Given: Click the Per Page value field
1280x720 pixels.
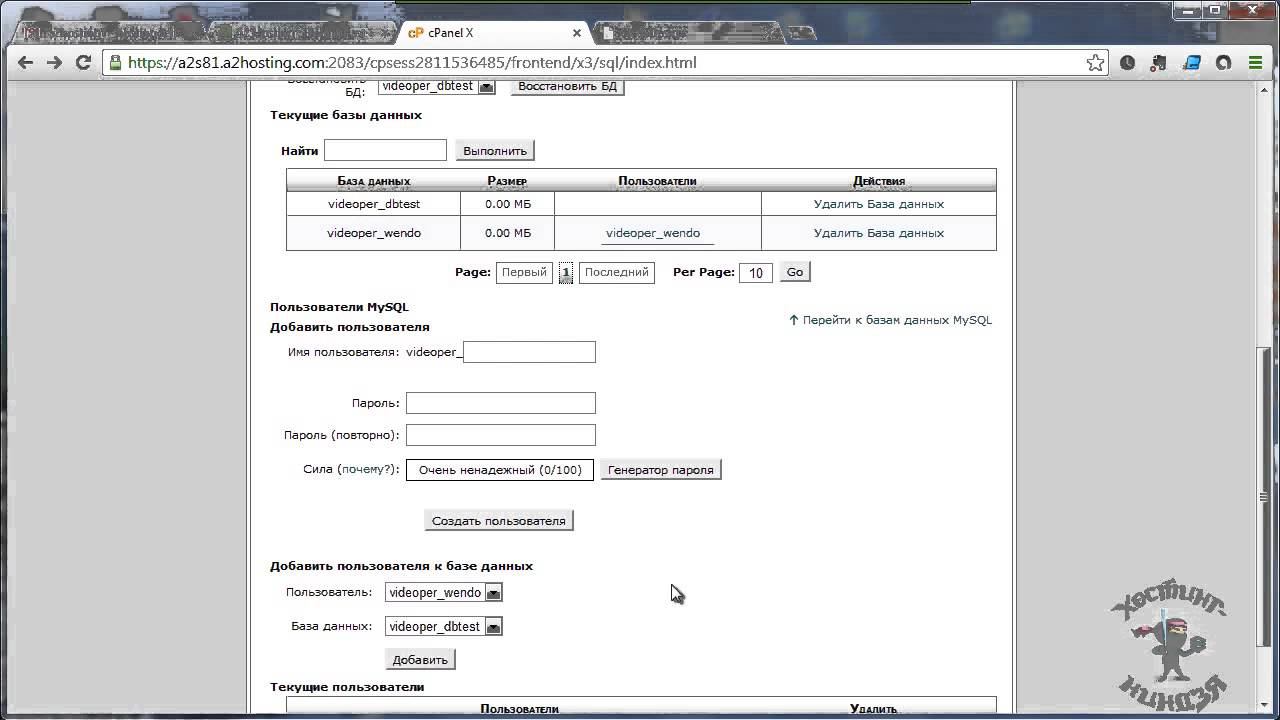Looking at the screenshot, I should point(756,273).
